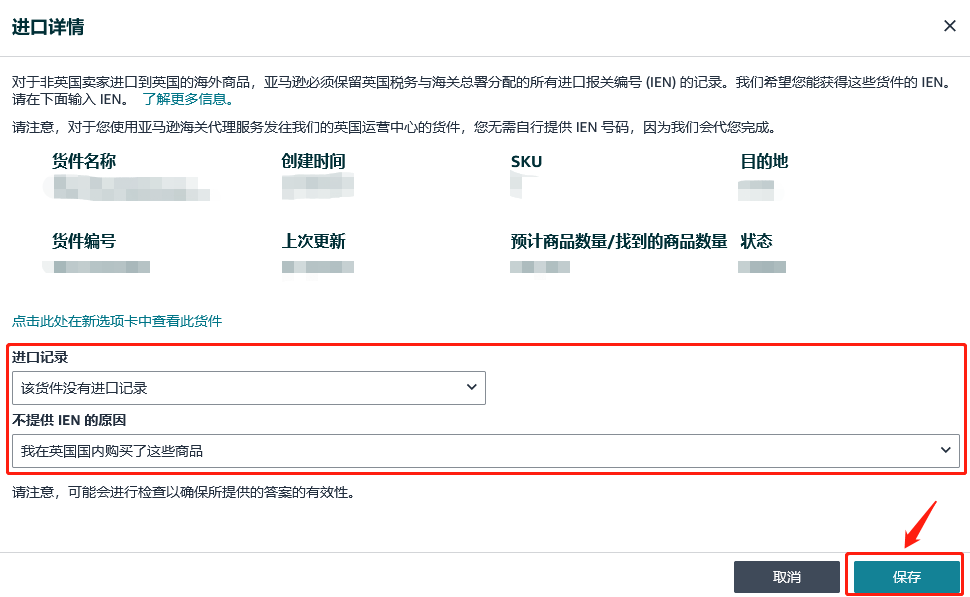This screenshot has height=597, width=970.
Task: Click the 保存 button
Action: tap(905, 576)
